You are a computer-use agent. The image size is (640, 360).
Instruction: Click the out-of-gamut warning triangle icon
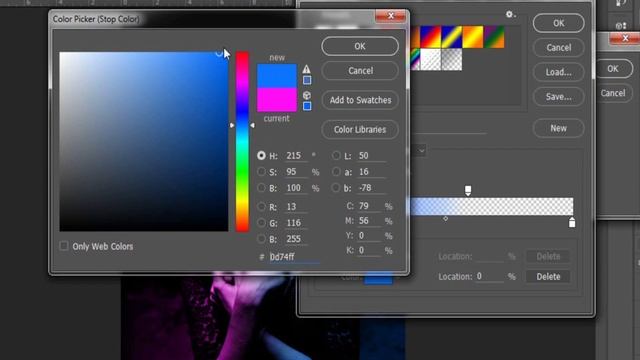pyautogui.click(x=307, y=69)
